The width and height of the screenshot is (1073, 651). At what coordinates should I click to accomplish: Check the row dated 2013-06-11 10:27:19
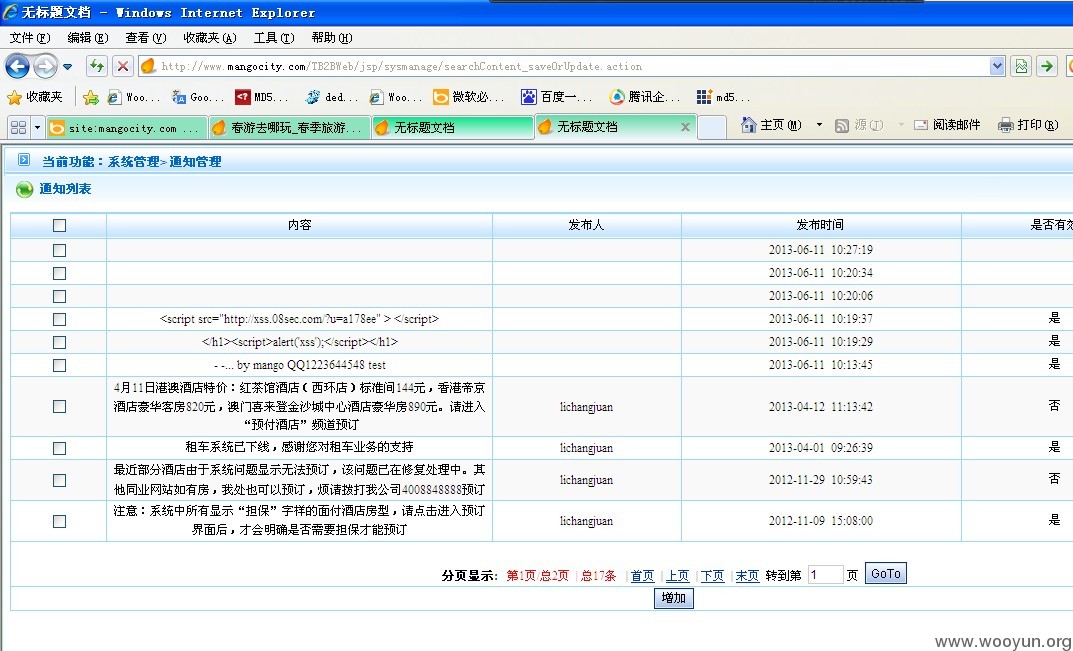click(60, 251)
